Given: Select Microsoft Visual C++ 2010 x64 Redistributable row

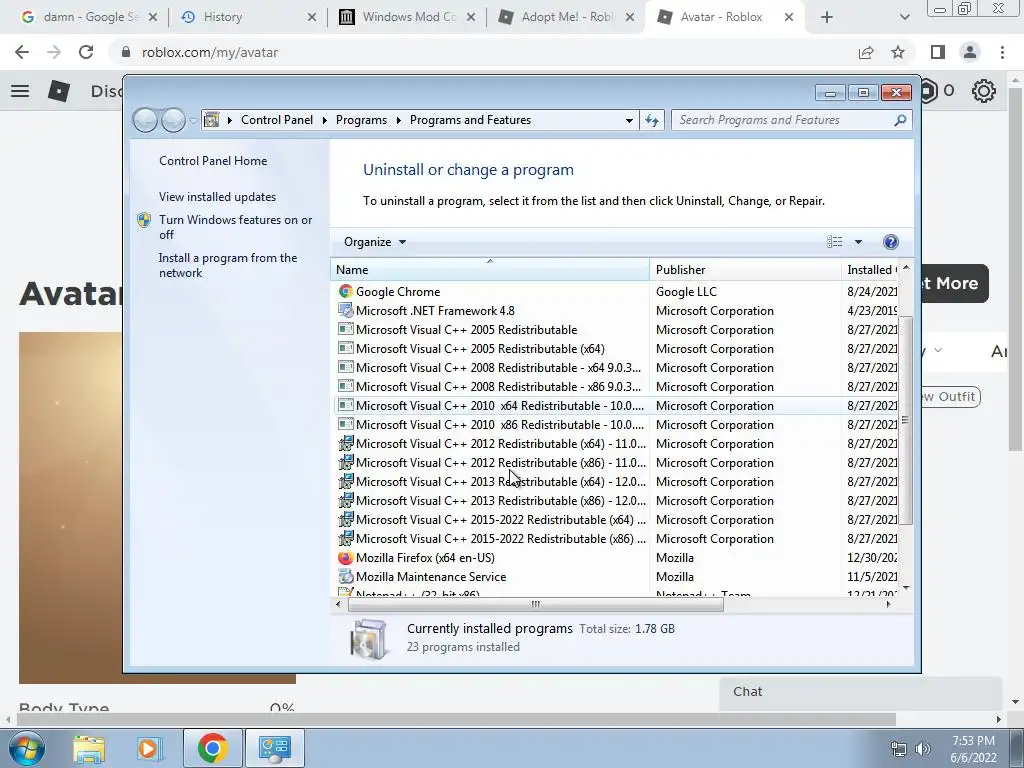Looking at the screenshot, I should point(615,406).
